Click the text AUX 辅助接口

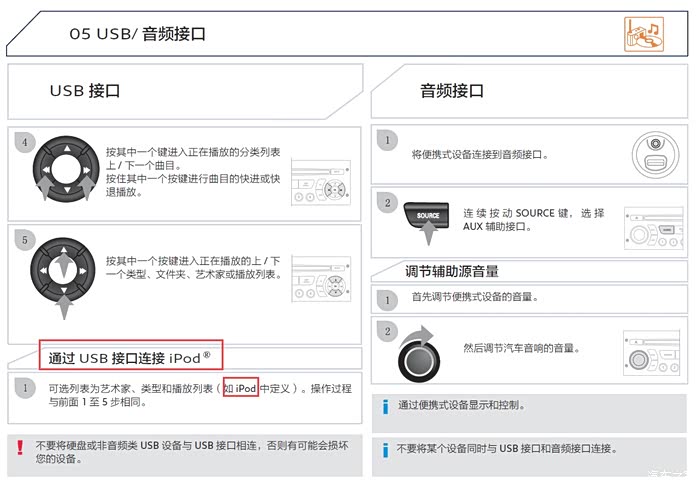coord(497,226)
